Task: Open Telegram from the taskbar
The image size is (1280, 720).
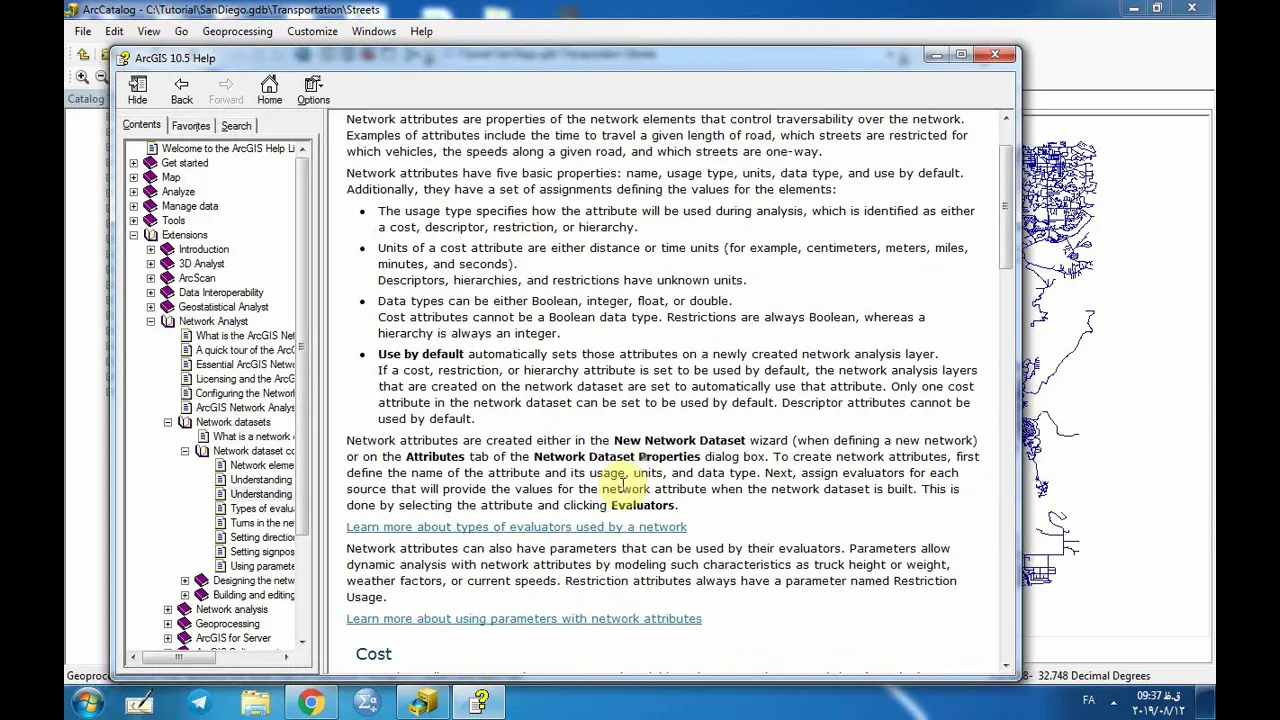Action: pyautogui.click(x=199, y=702)
